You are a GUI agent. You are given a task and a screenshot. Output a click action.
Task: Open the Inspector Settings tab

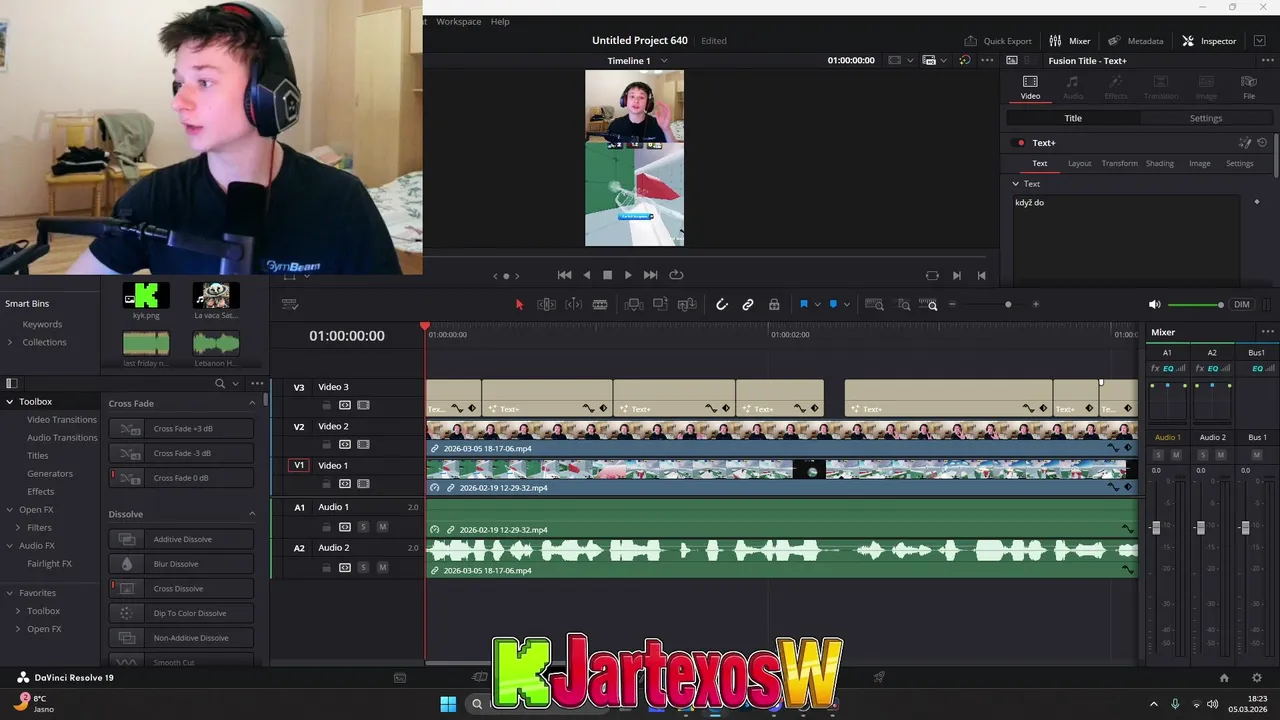[1205, 118]
